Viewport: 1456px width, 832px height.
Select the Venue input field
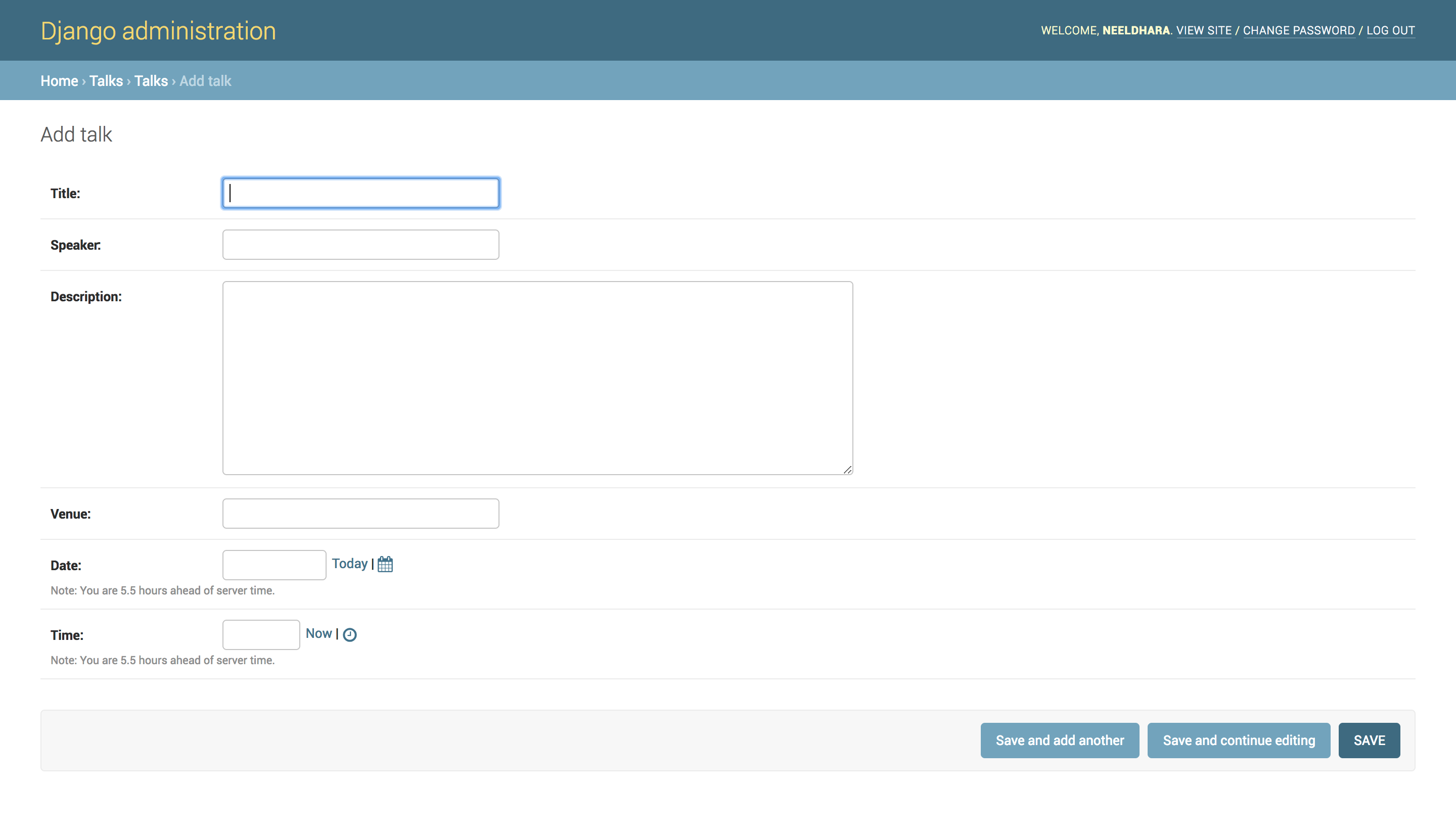click(x=360, y=513)
